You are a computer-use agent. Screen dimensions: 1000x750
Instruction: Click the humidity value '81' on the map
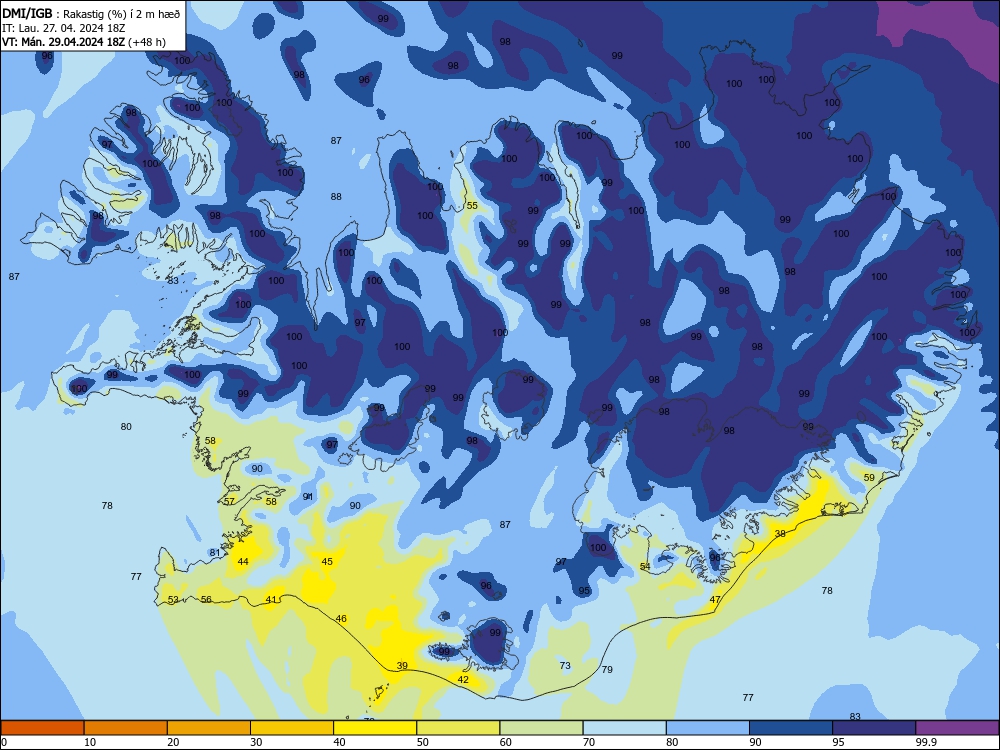(215, 553)
